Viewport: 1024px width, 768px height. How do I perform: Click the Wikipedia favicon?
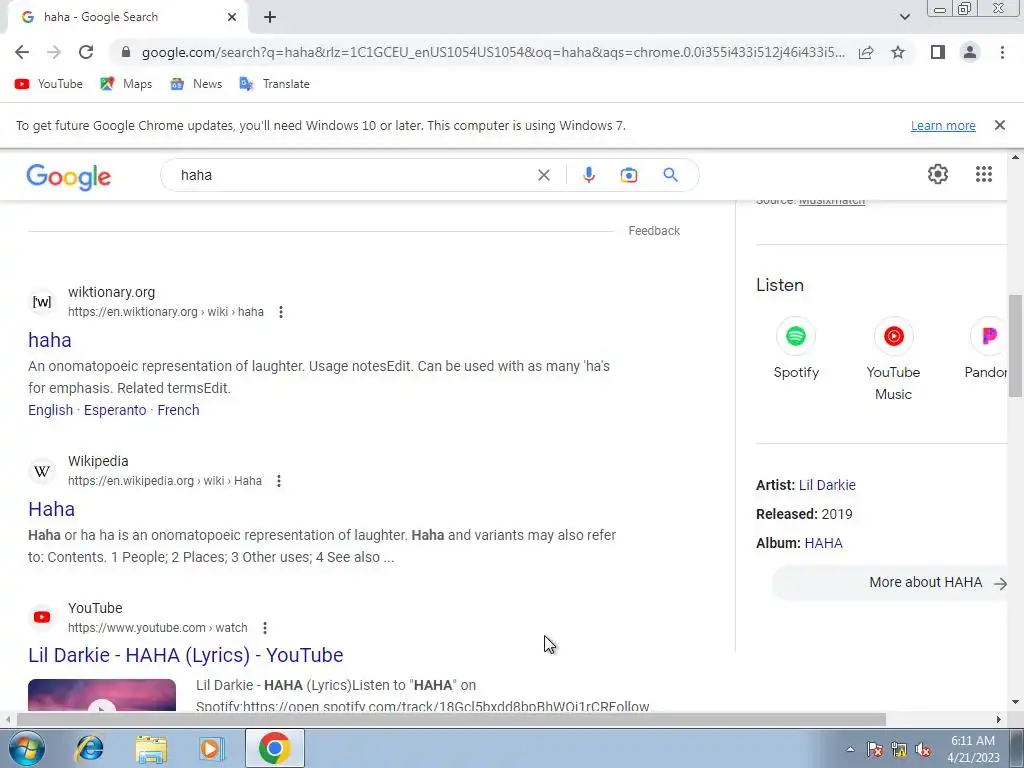point(42,471)
